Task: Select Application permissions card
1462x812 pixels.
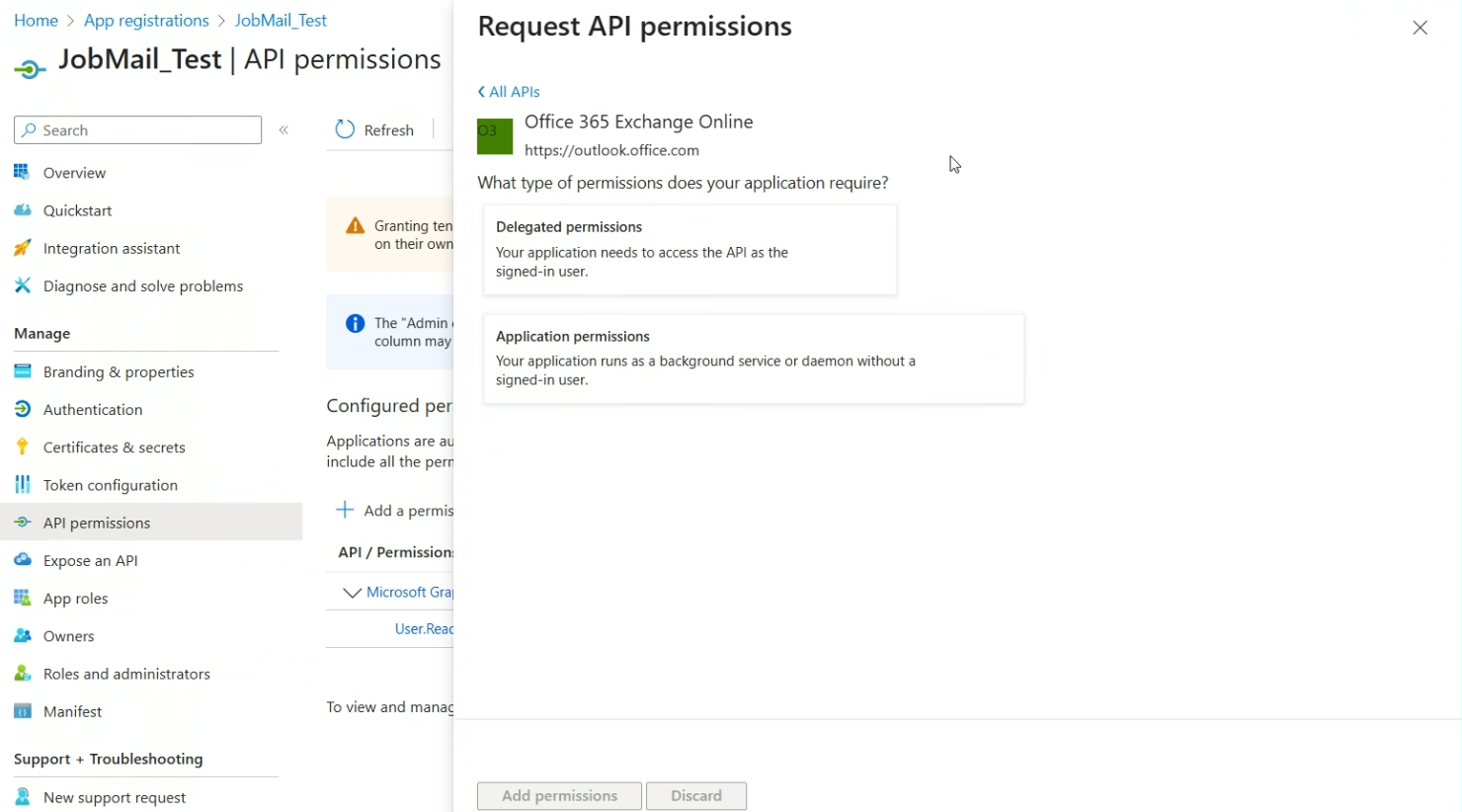Action: (x=754, y=359)
